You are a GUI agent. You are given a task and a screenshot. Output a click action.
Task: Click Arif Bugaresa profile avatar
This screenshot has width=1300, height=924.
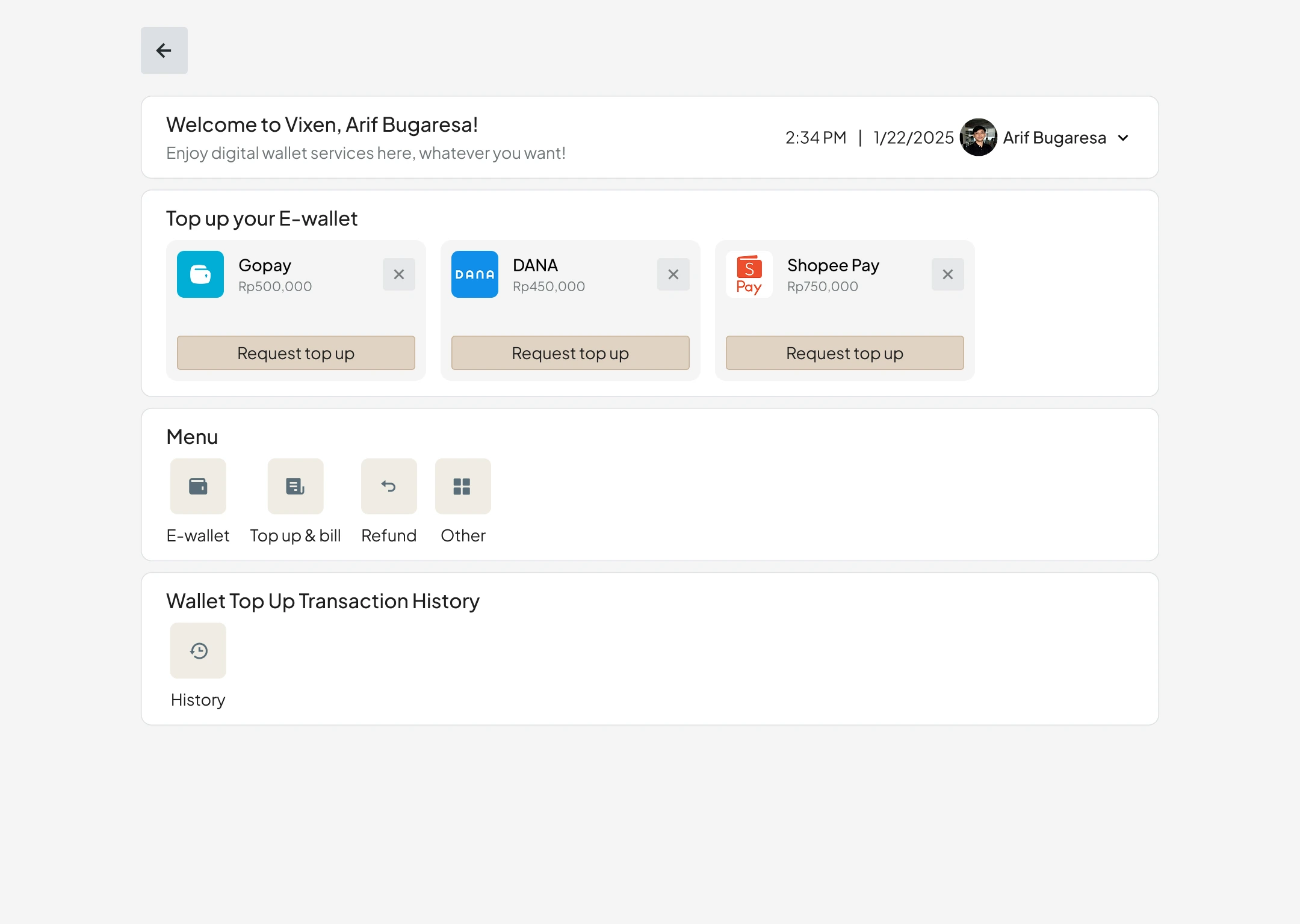click(x=978, y=138)
